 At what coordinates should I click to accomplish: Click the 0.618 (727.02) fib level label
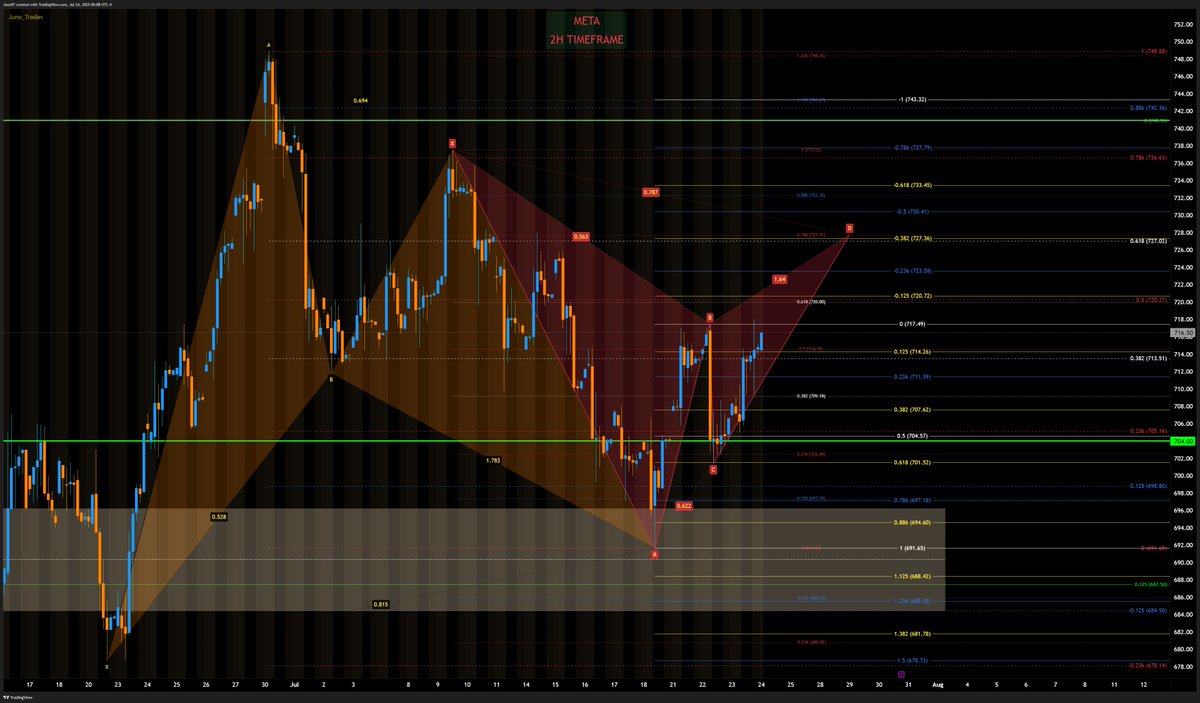click(x=1148, y=241)
